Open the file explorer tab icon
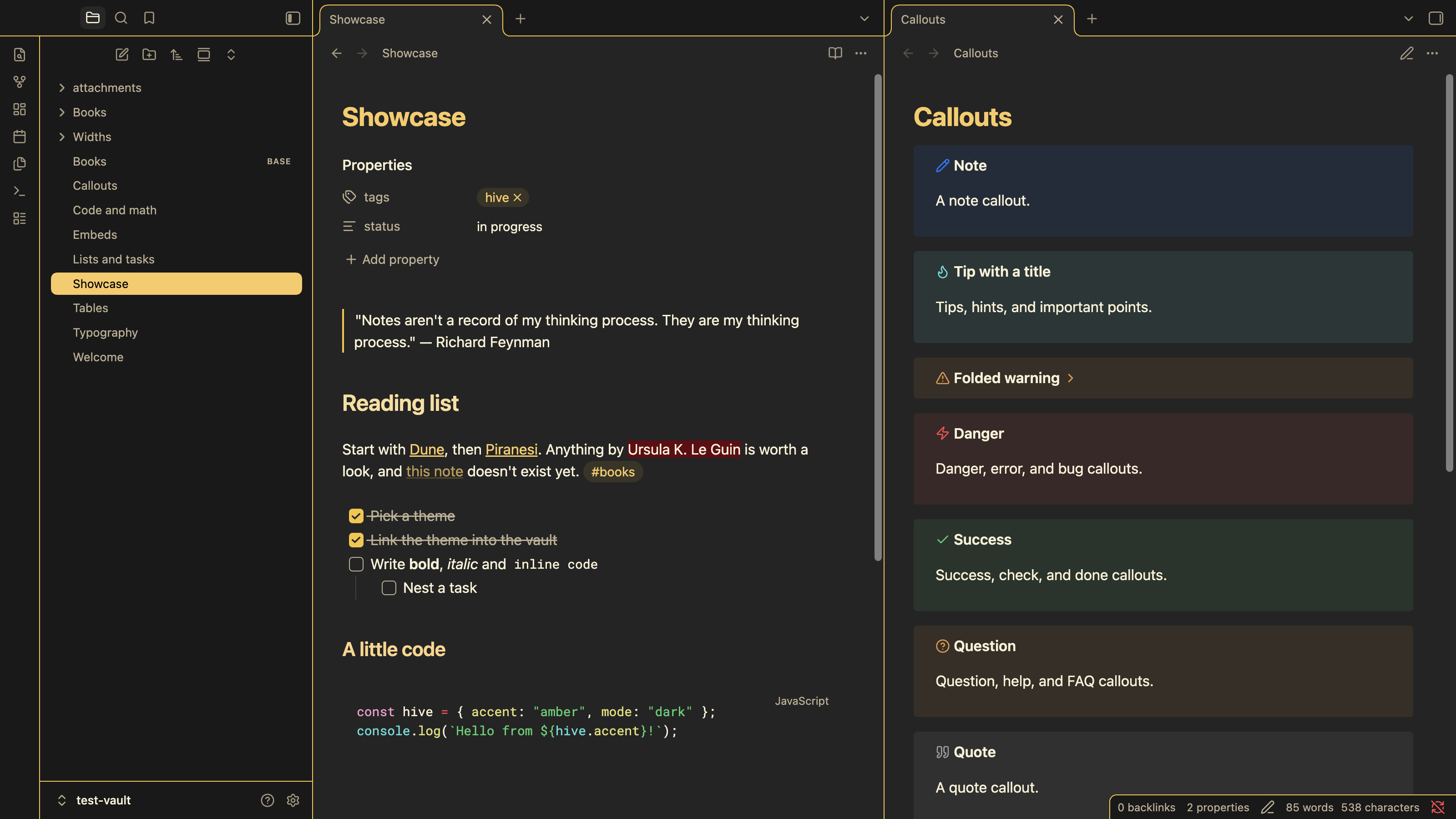This screenshot has width=1456, height=819. [x=93, y=18]
